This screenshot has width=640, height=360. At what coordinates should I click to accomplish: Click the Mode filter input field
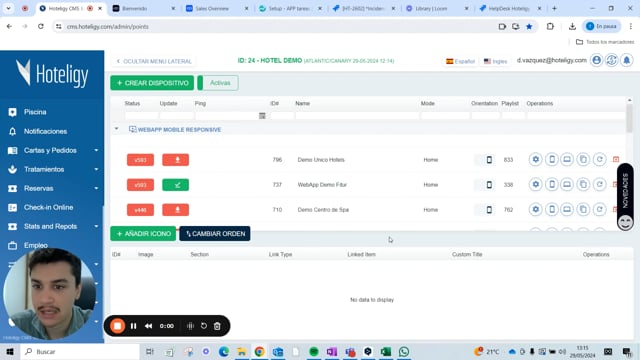click(x=445, y=116)
